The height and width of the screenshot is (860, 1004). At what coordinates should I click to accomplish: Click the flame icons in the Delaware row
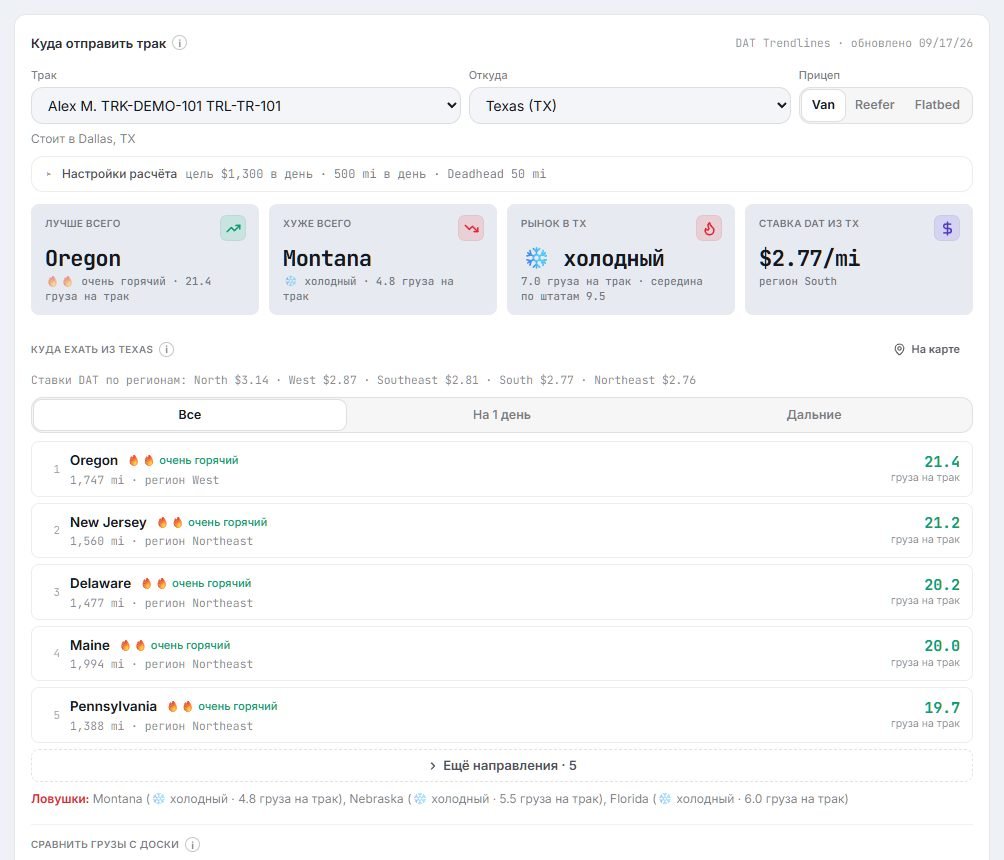(154, 583)
